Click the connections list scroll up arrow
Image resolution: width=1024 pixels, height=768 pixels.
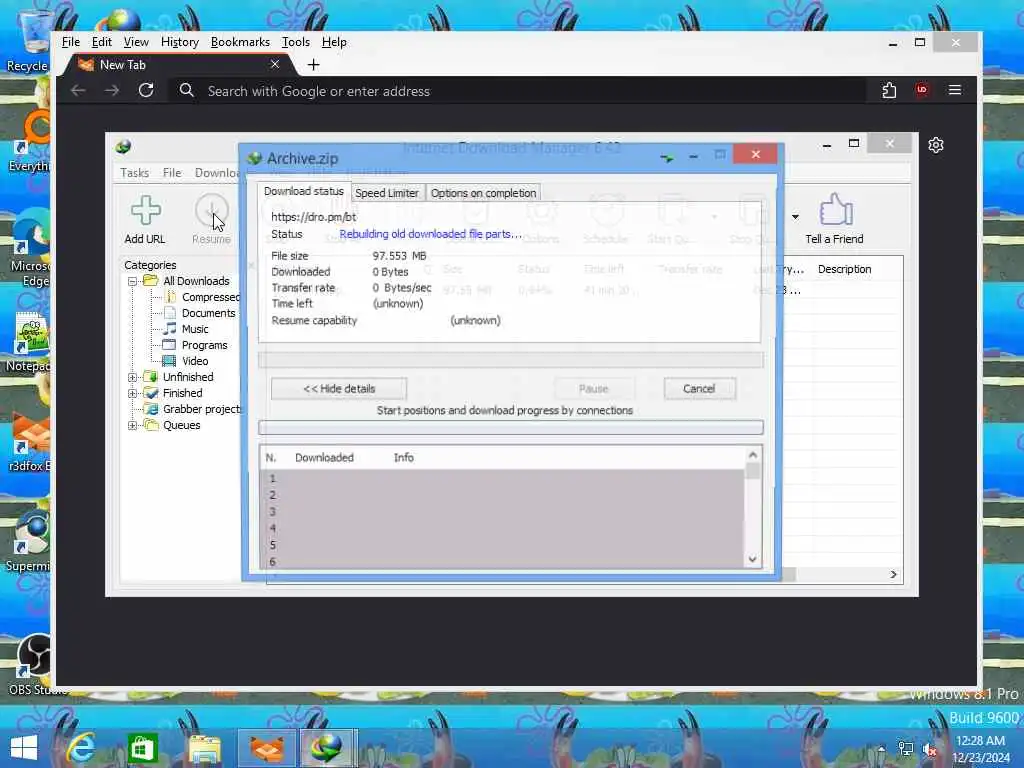click(753, 455)
